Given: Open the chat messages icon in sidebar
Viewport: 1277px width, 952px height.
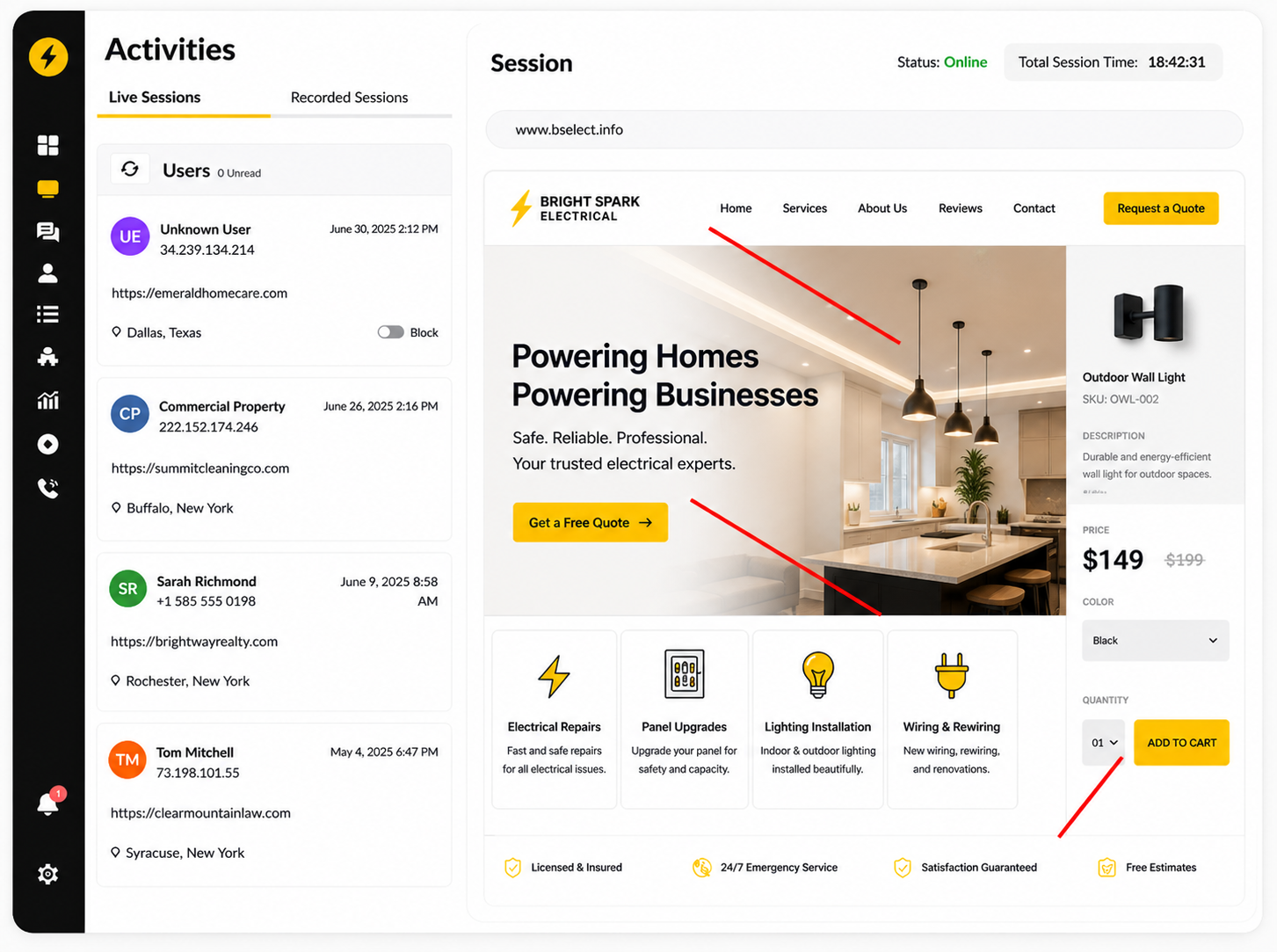Looking at the screenshot, I should (x=48, y=232).
